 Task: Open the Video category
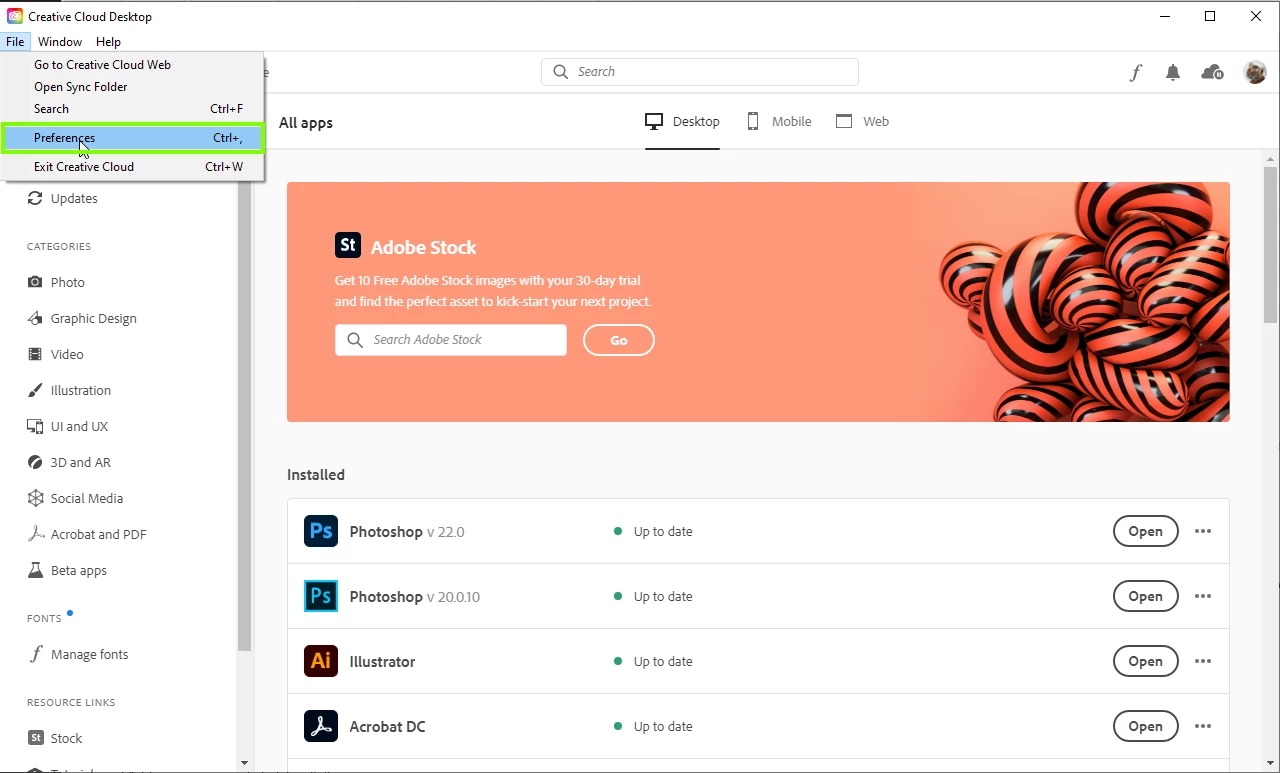(56, 354)
